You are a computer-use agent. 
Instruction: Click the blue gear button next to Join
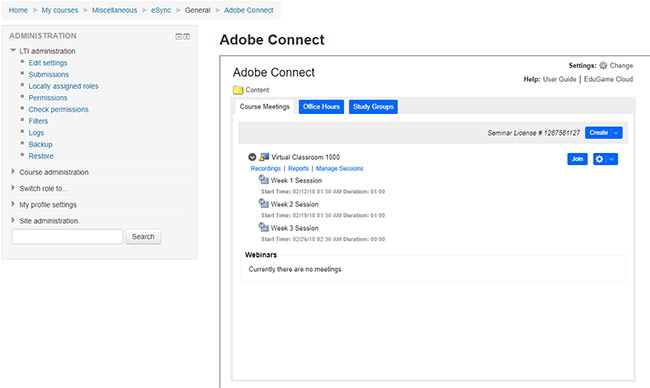click(x=599, y=159)
